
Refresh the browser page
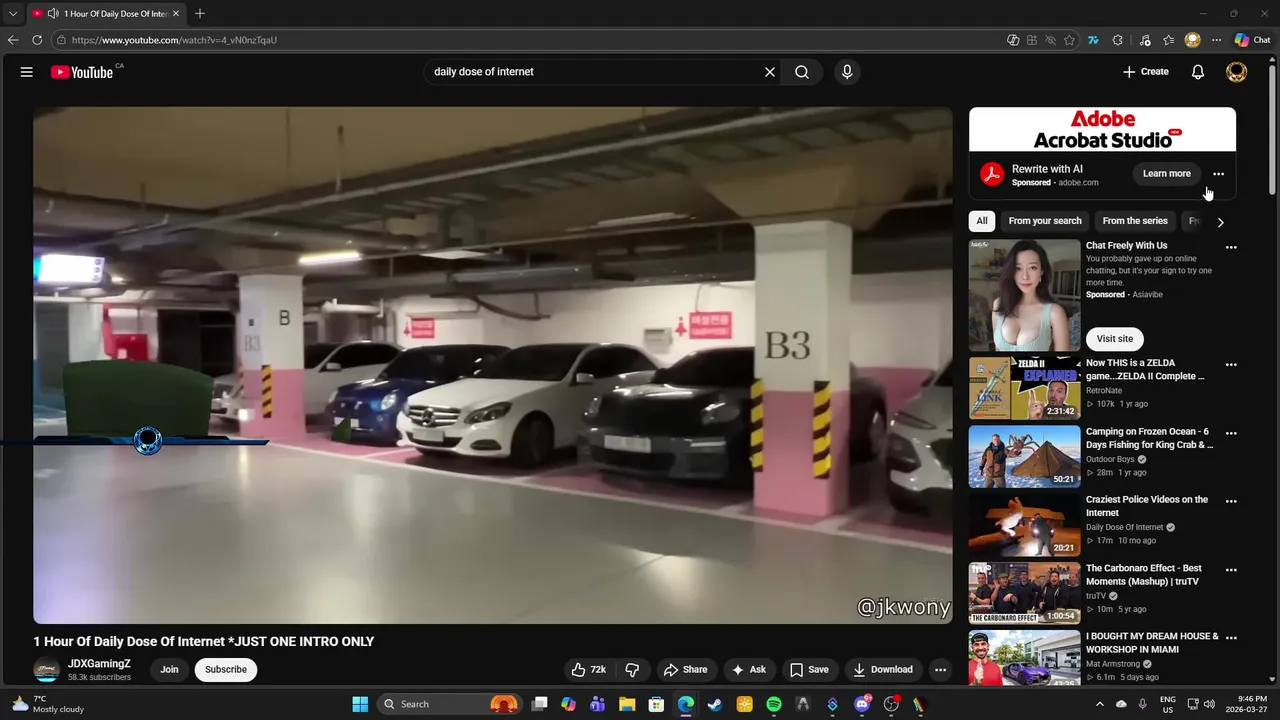click(37, 40)
